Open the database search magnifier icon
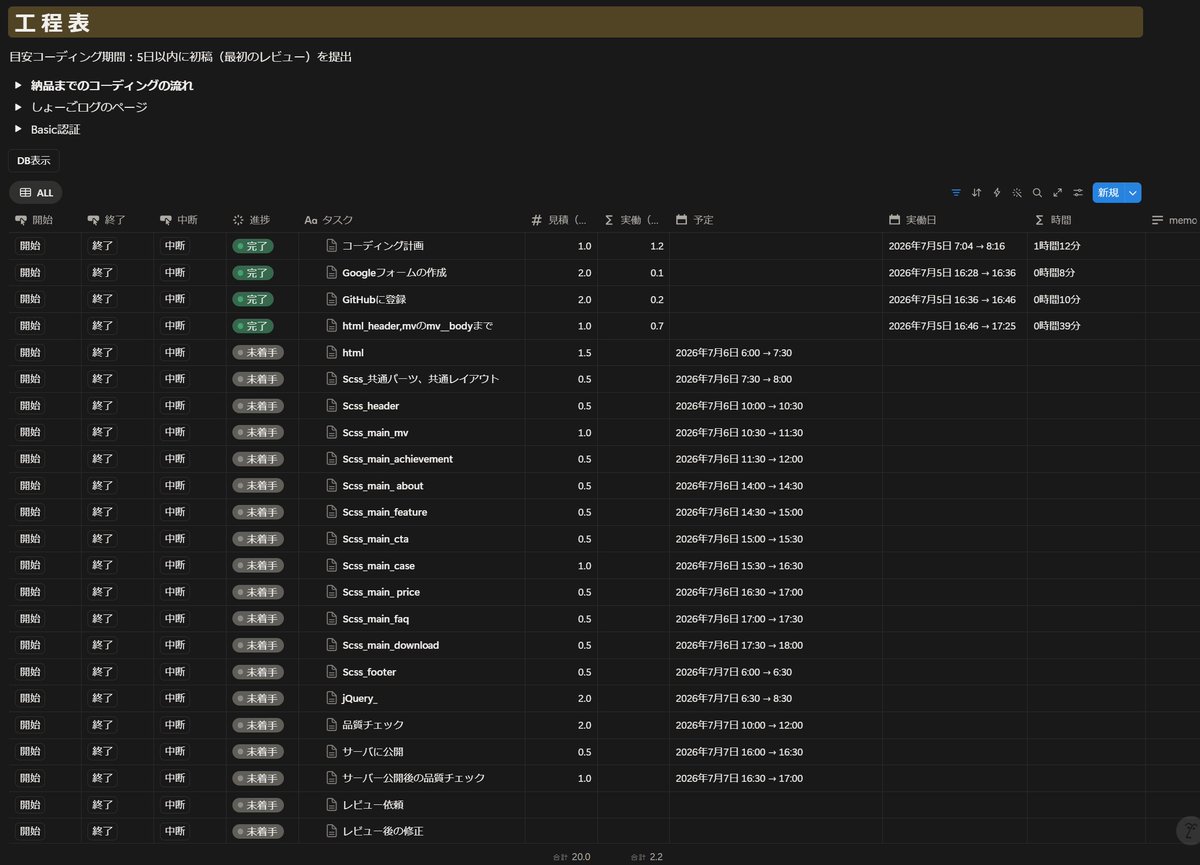Image resolution: width=1200 pixels, height=865 pixels. [1037, 193]
